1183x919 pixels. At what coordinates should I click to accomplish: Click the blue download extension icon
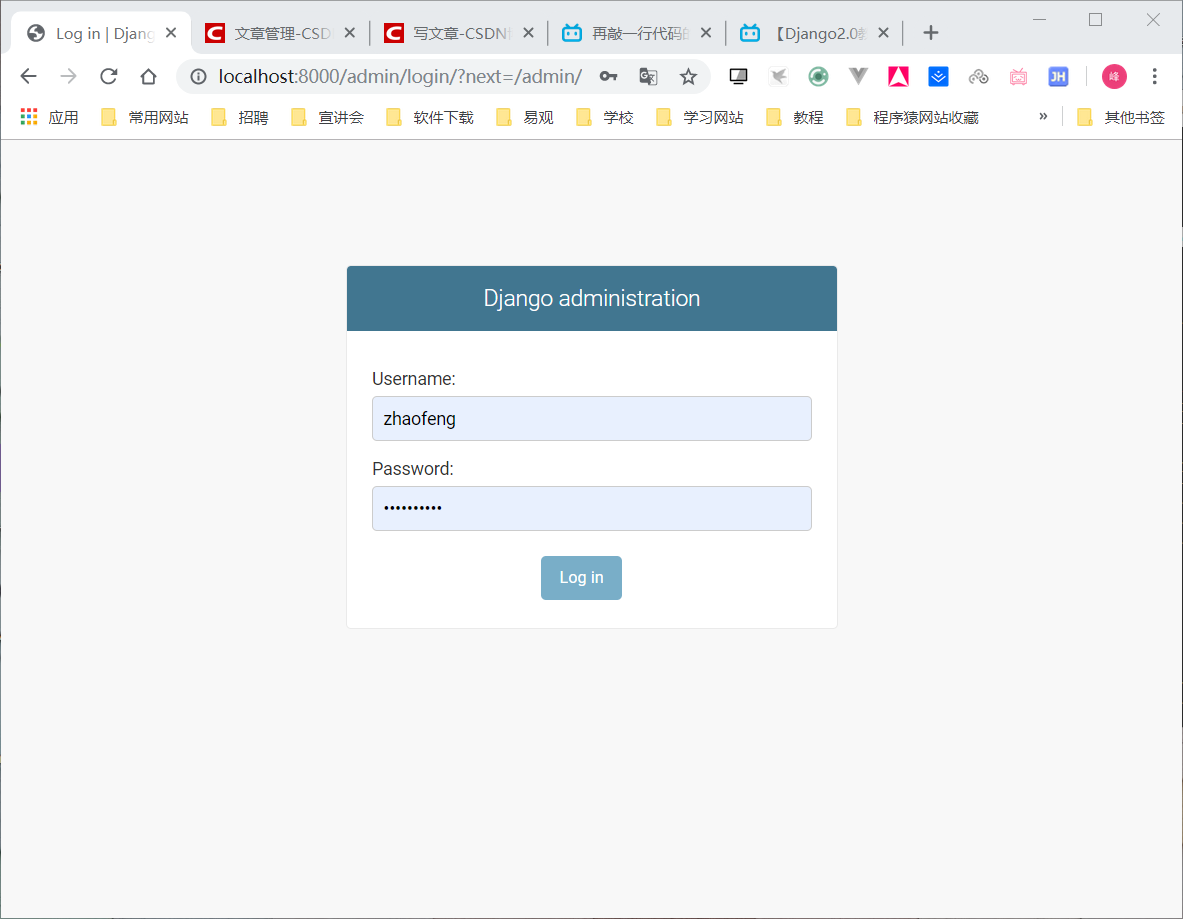pyautogui.click(x=939, y=76)
